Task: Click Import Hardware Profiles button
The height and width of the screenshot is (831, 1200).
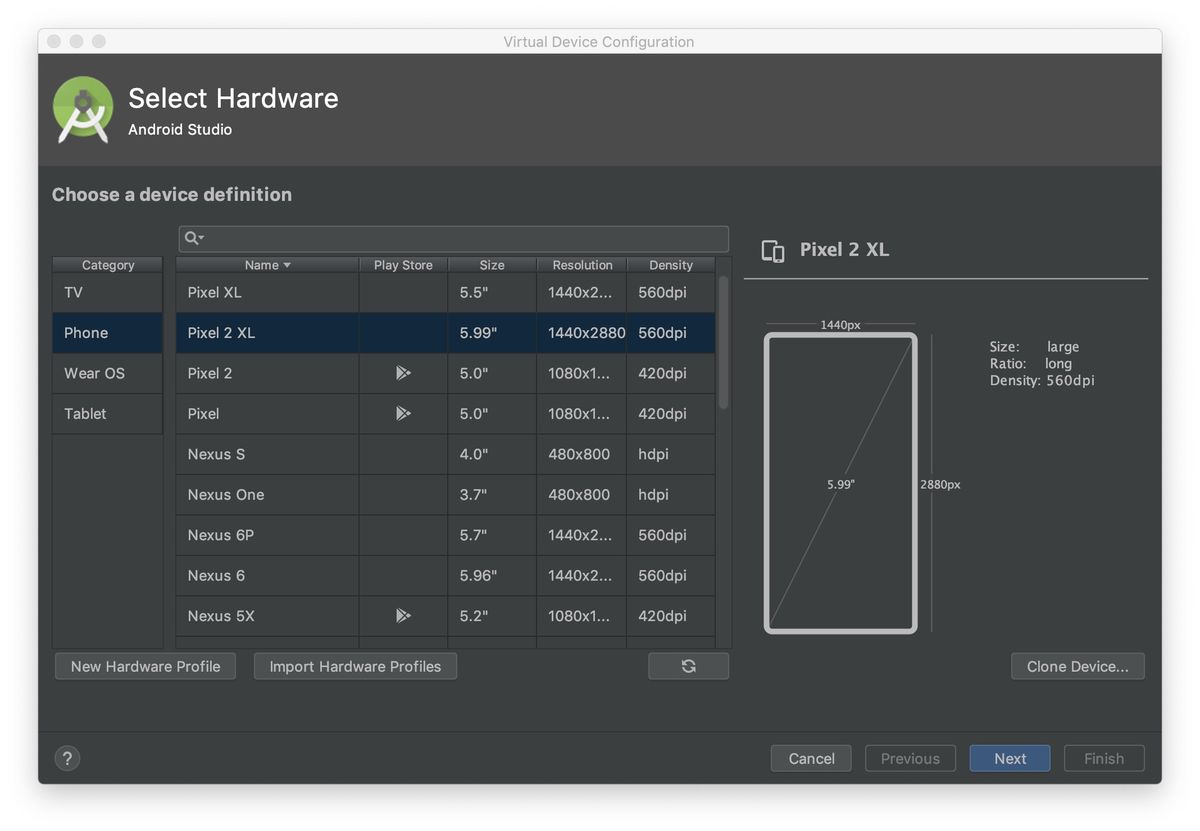Action: (x=355, y=666)
